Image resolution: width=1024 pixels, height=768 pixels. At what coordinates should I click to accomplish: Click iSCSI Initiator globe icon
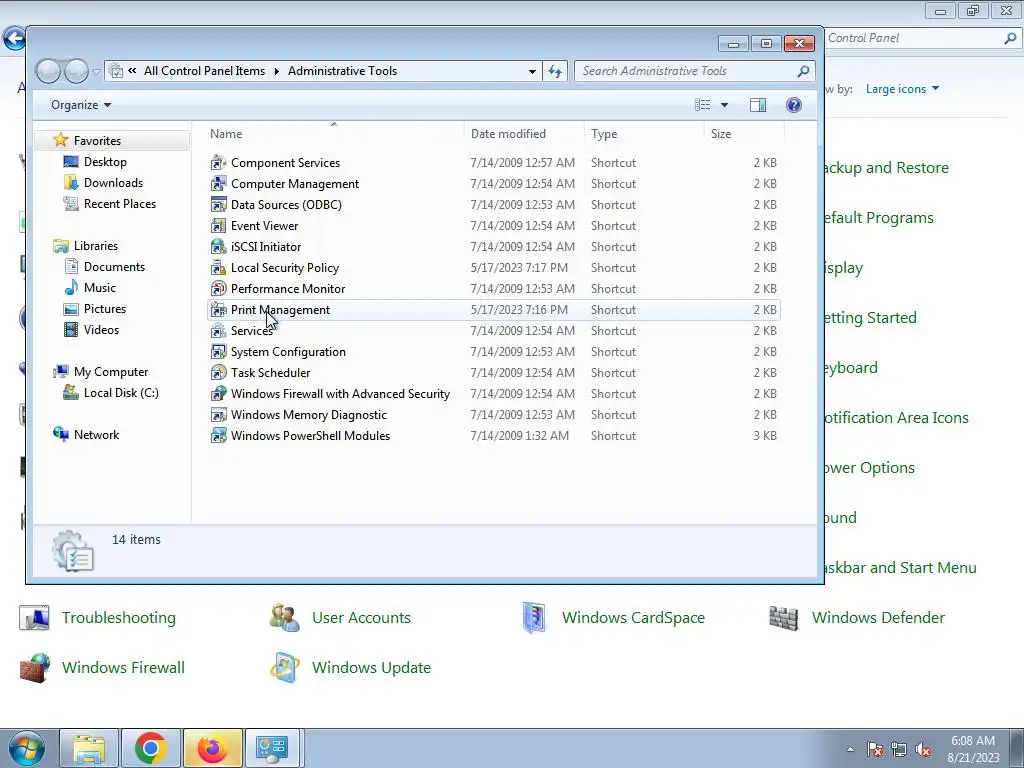218,246
